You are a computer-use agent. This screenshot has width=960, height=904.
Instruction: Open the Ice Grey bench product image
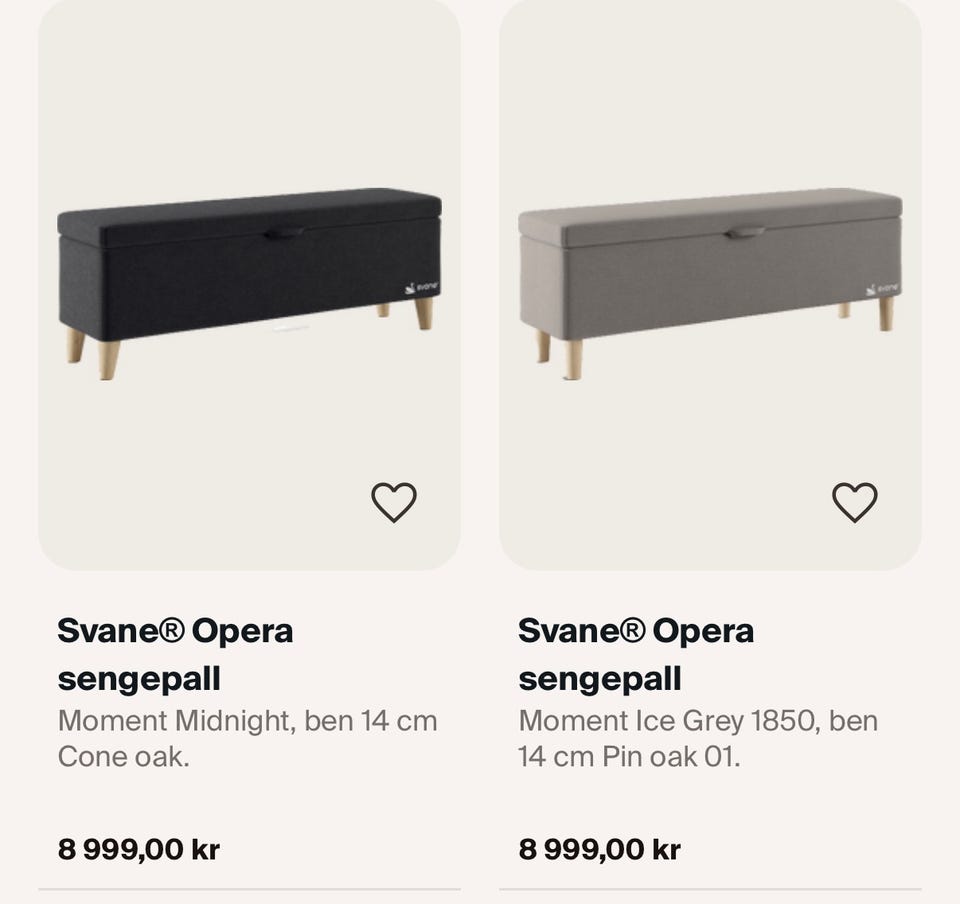pos(710,283)
